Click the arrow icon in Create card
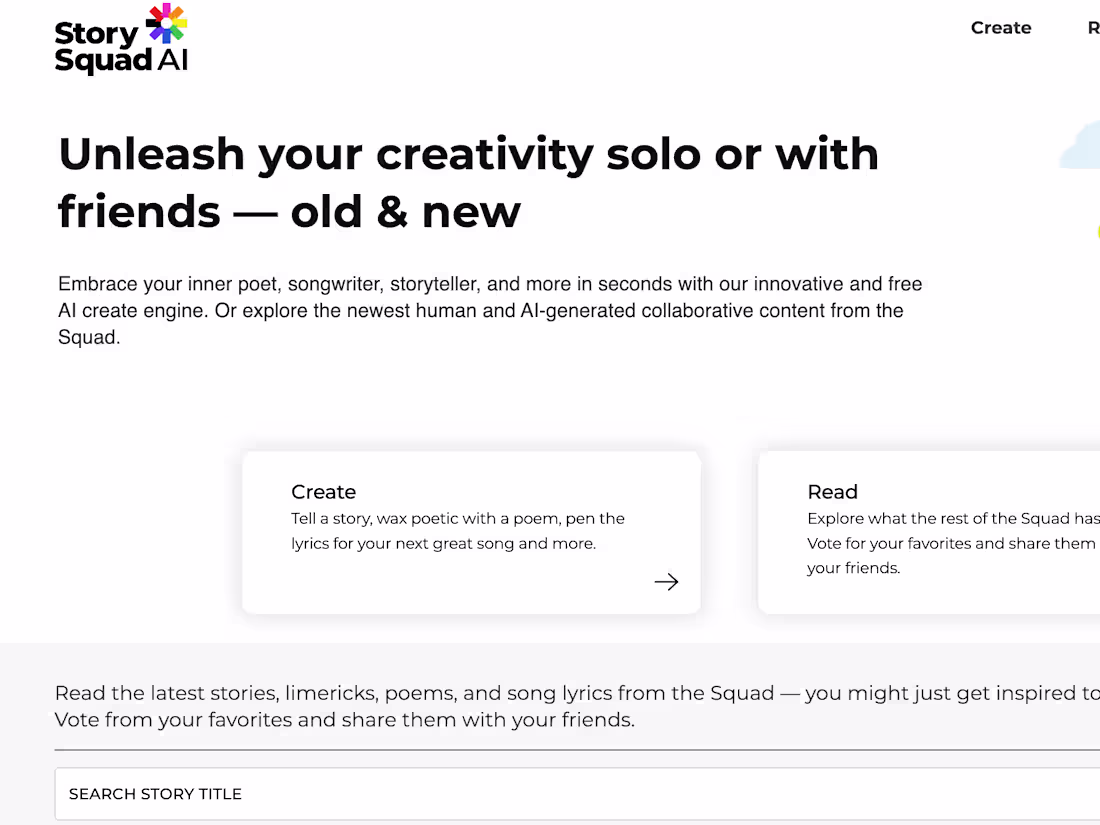1100x825 pixels. (x=666, y=582)
